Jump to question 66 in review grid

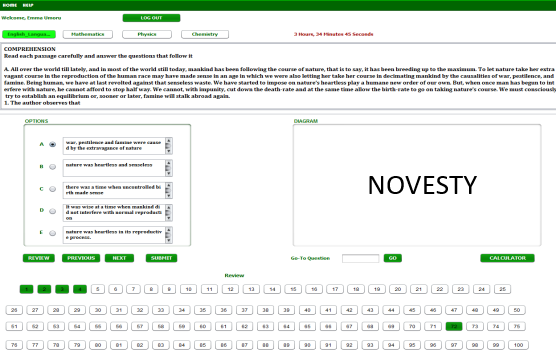[328, 327]
